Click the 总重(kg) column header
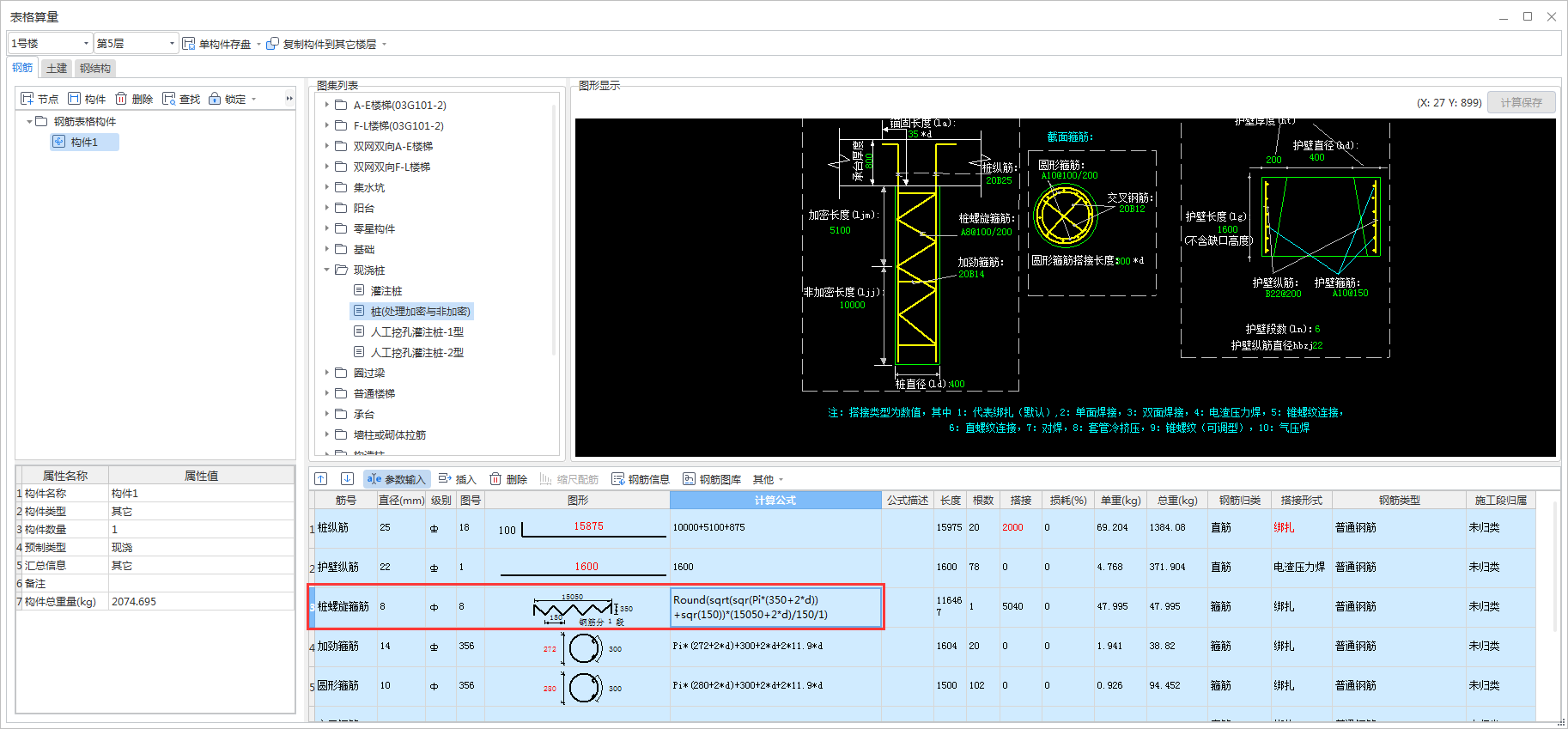This screenshot has height=729, width=1568. coord(1176,500)
